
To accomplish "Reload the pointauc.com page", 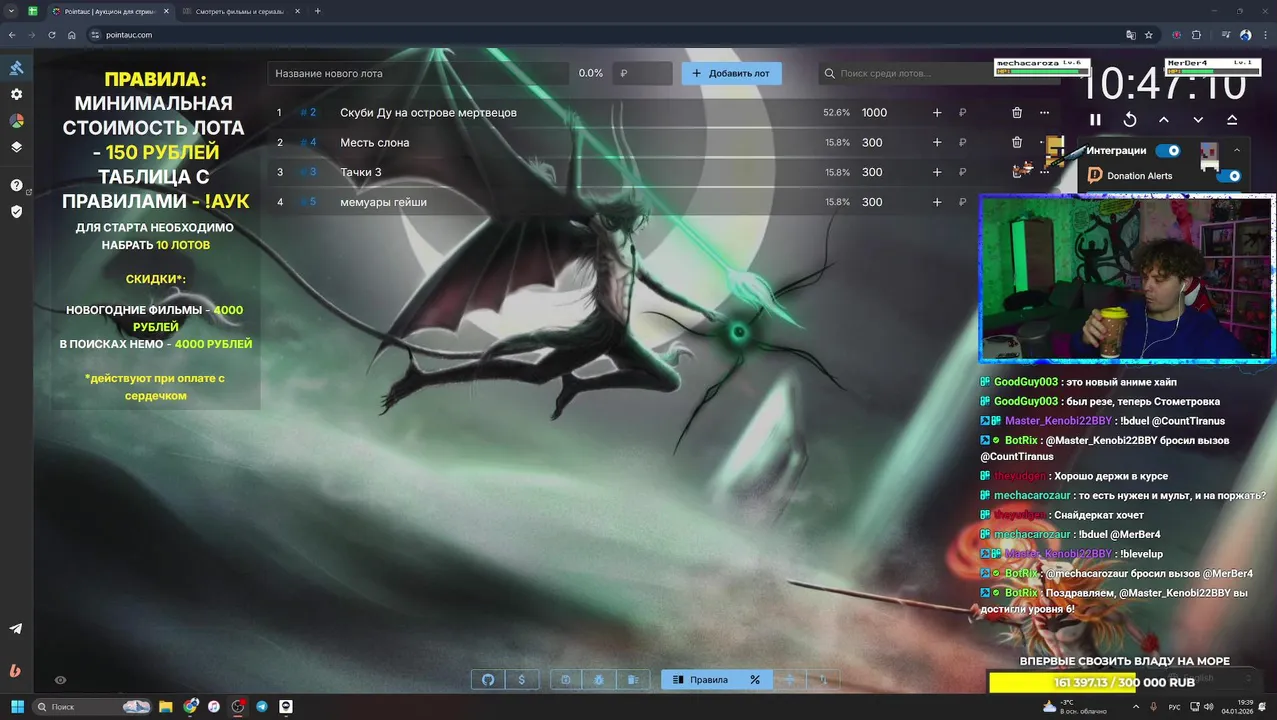I will click(x=52, y=35).
